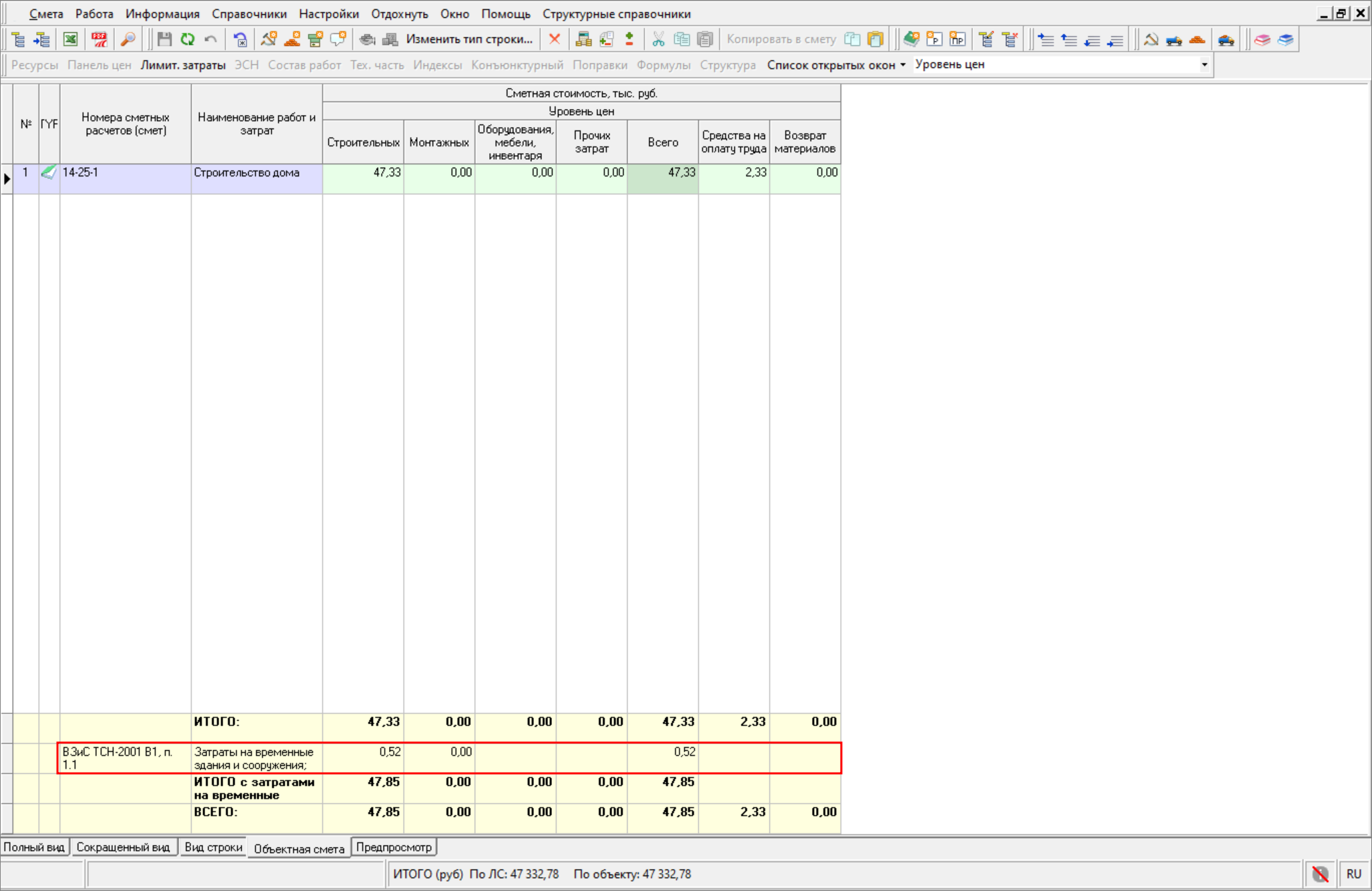
Task: Switch to the Предпросмотр tab
Action: [x=394, y=847]
